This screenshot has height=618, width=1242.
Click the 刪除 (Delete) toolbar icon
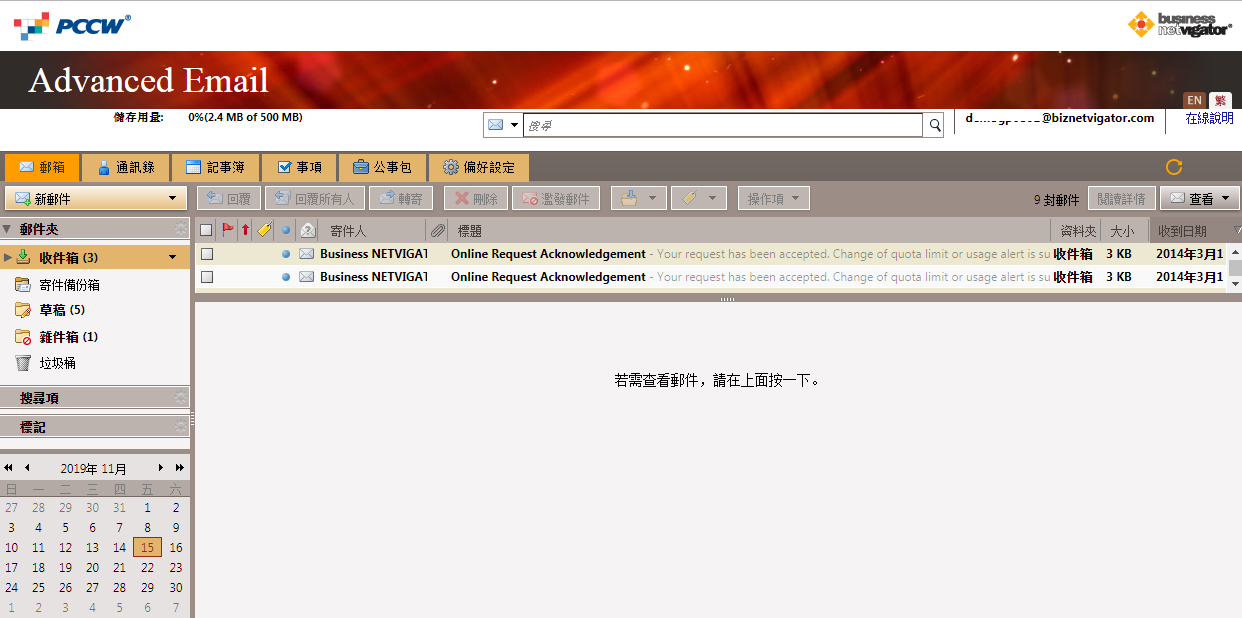tap(475, 197)
